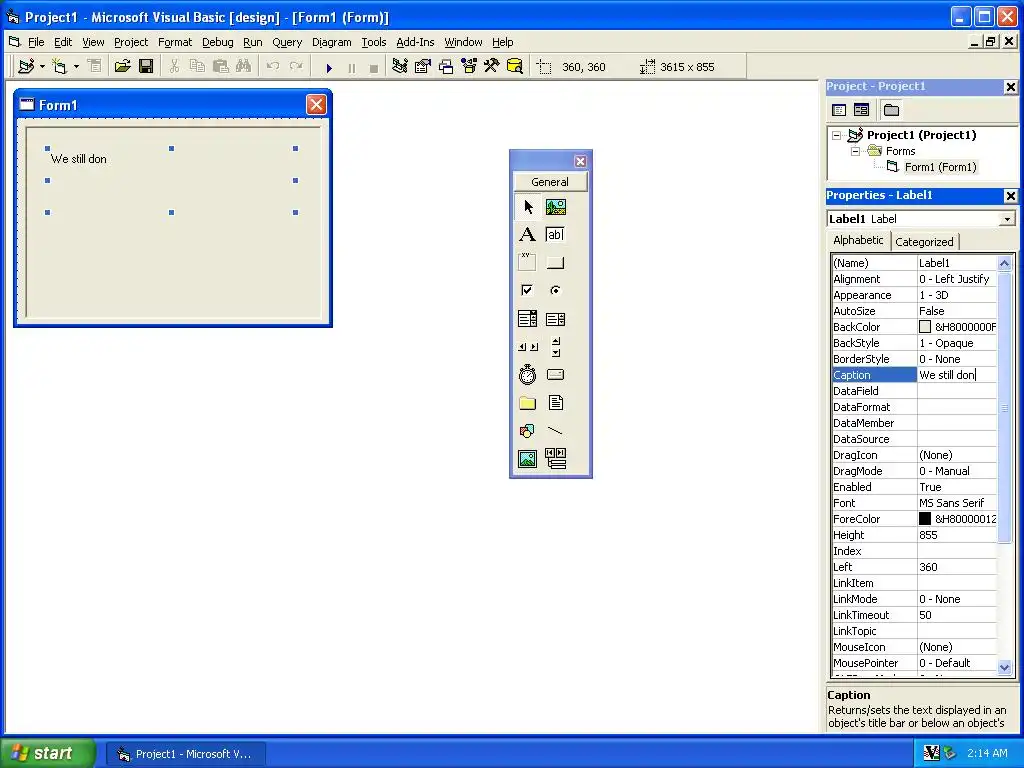Click the BackColor swatch in Properties
The width and height of the screenshot is (1024, 768).
[925, 327]
